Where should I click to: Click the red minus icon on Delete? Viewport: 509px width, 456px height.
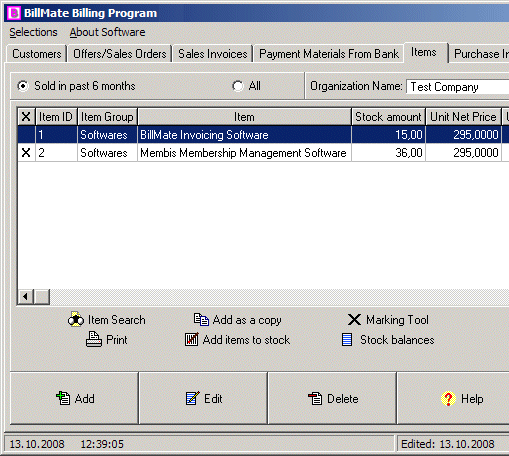coord(315,398)
